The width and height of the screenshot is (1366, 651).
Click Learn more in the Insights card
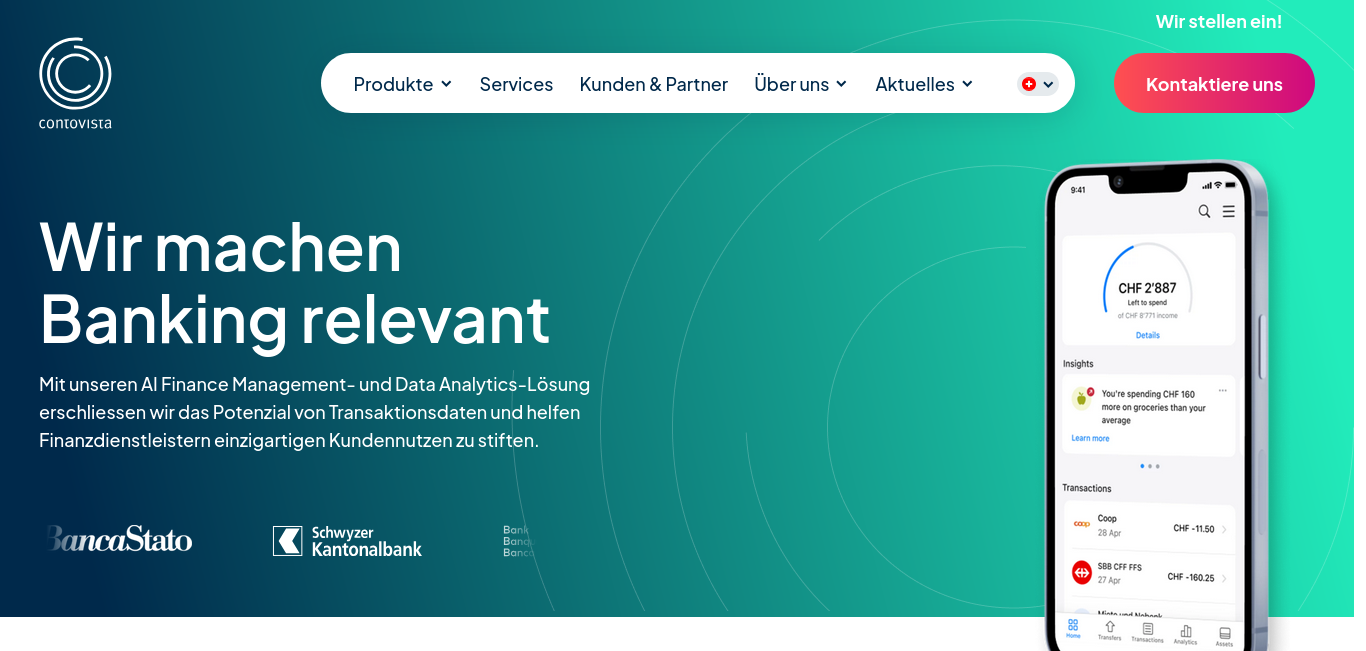pos(1090,438)
